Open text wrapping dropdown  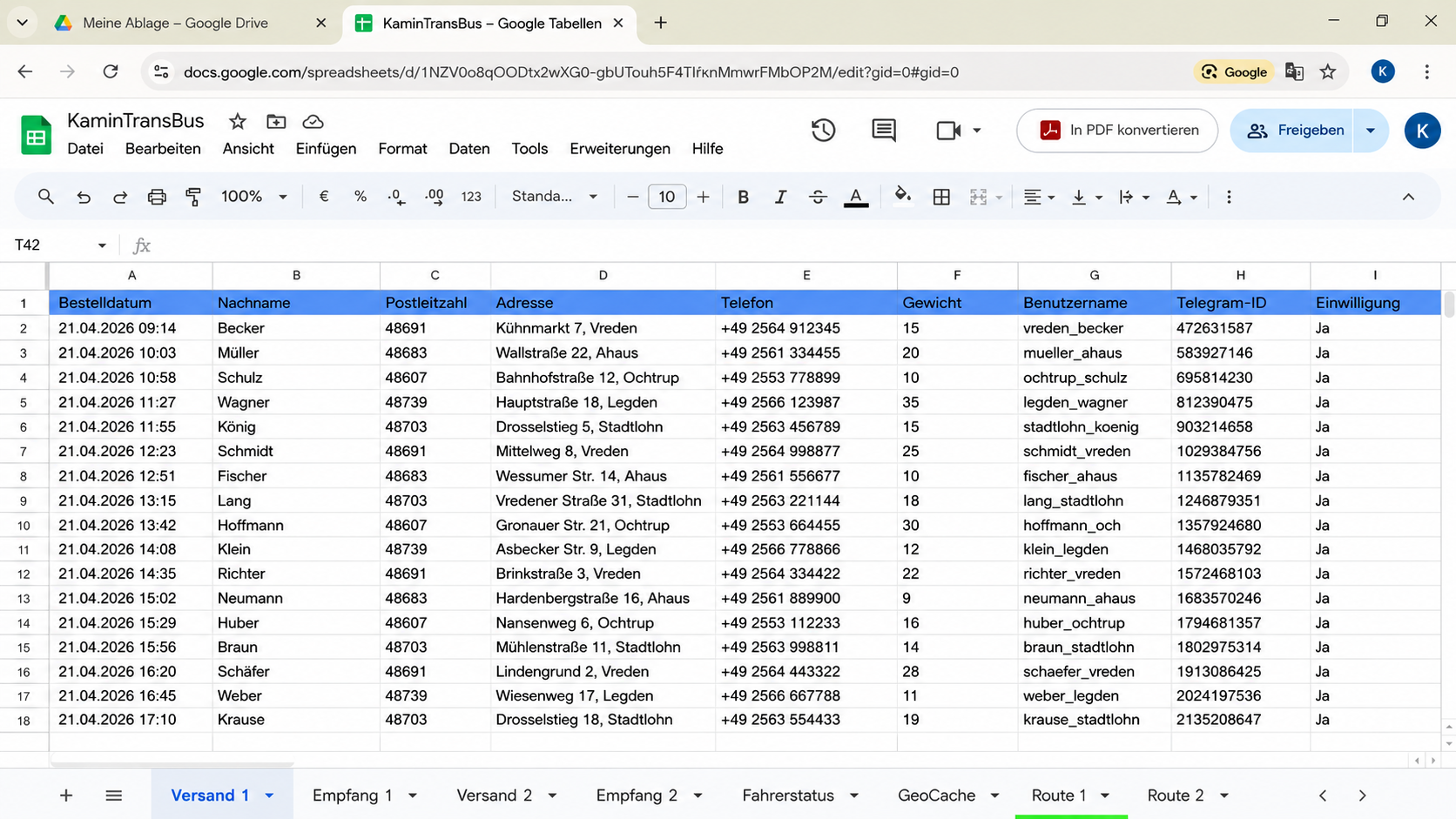1134,197
